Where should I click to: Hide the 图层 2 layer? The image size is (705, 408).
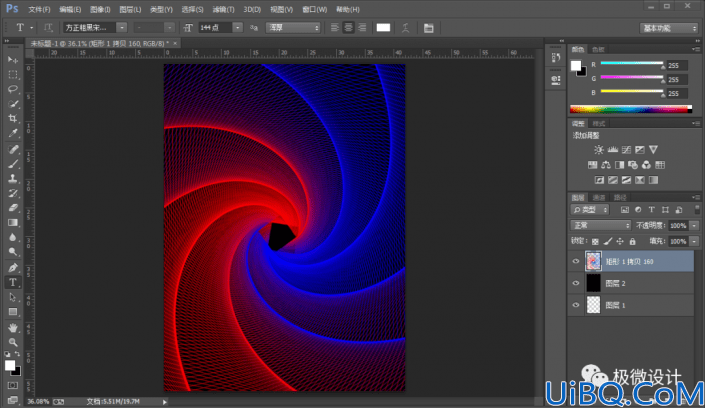click(x=576, y=283)
